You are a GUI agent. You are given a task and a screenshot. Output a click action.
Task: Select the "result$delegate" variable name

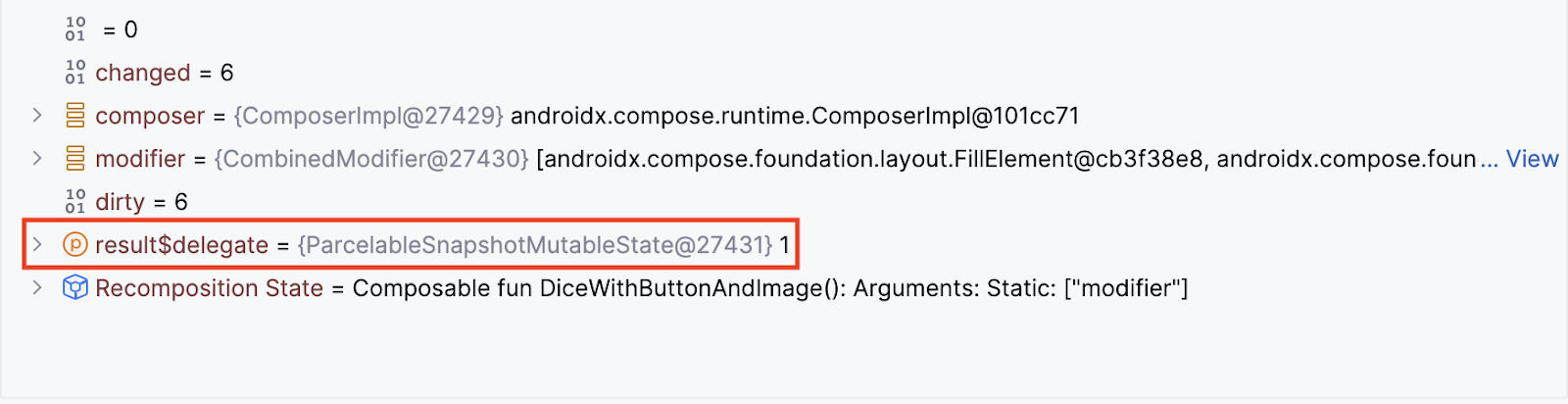181,245
